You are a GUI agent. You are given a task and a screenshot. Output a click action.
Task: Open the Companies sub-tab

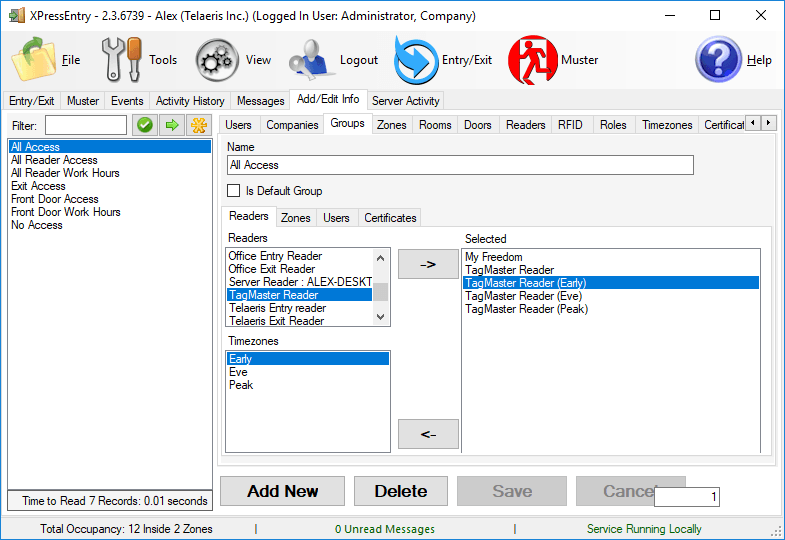[292, 125]
